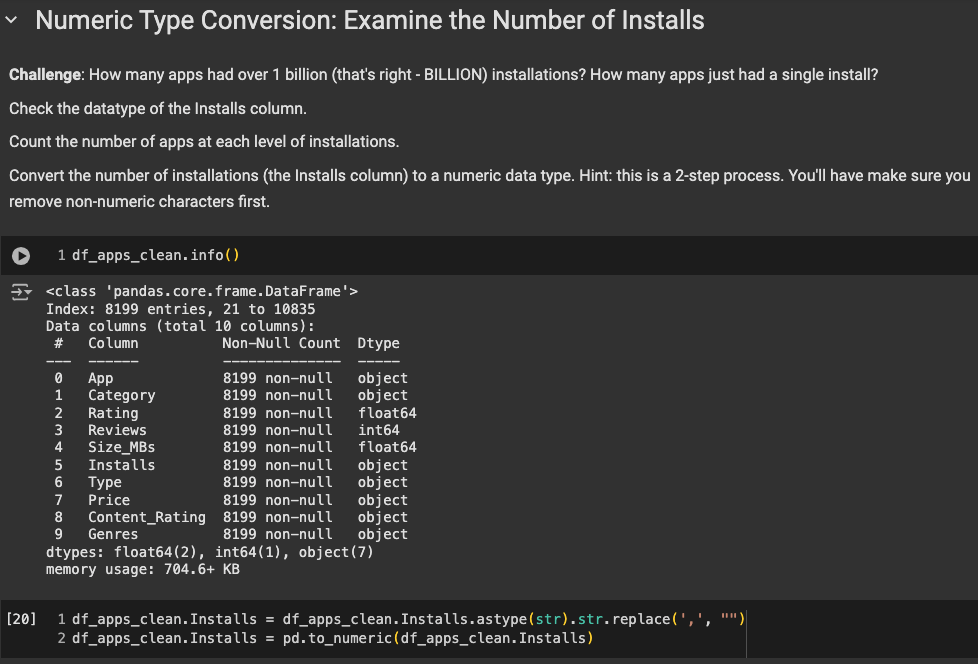This screenshot has height=664, width=978.
Task: Click the section heading Numeric Type Conversion
Action: (370, 20)
